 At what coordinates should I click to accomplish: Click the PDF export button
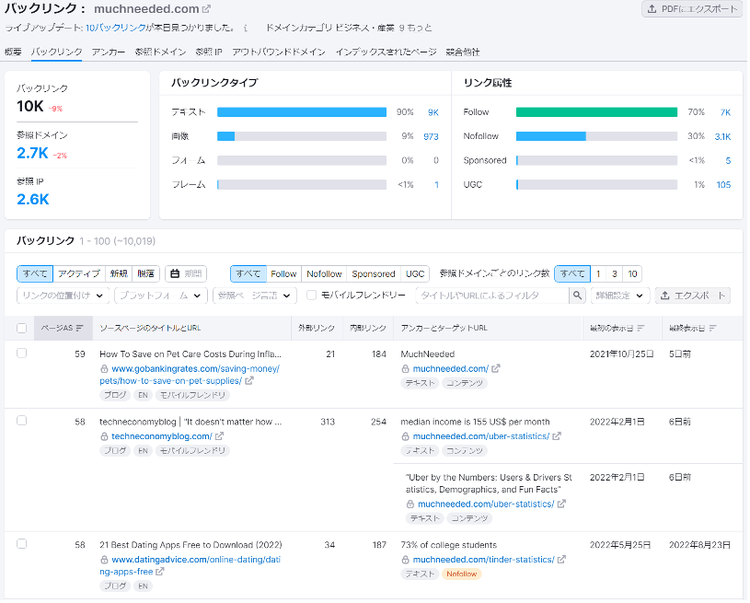pyautogui.click(x=693, y=9)
